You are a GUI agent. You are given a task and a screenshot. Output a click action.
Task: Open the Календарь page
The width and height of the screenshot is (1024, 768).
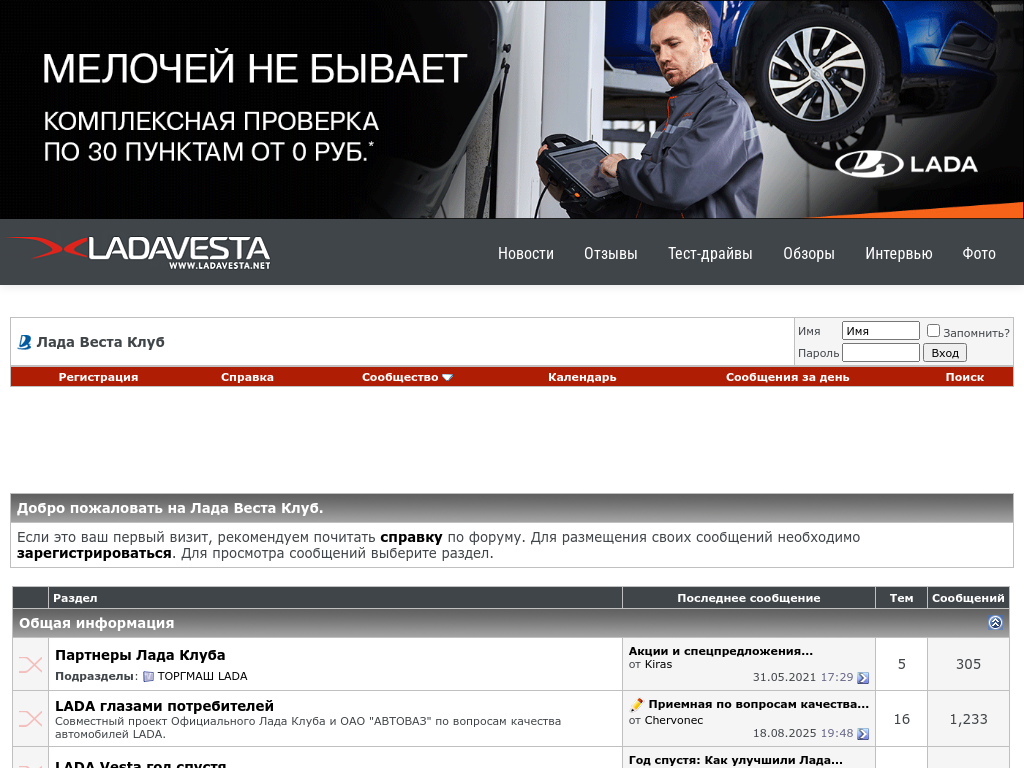pyautogui.click(x=582, y=377)
